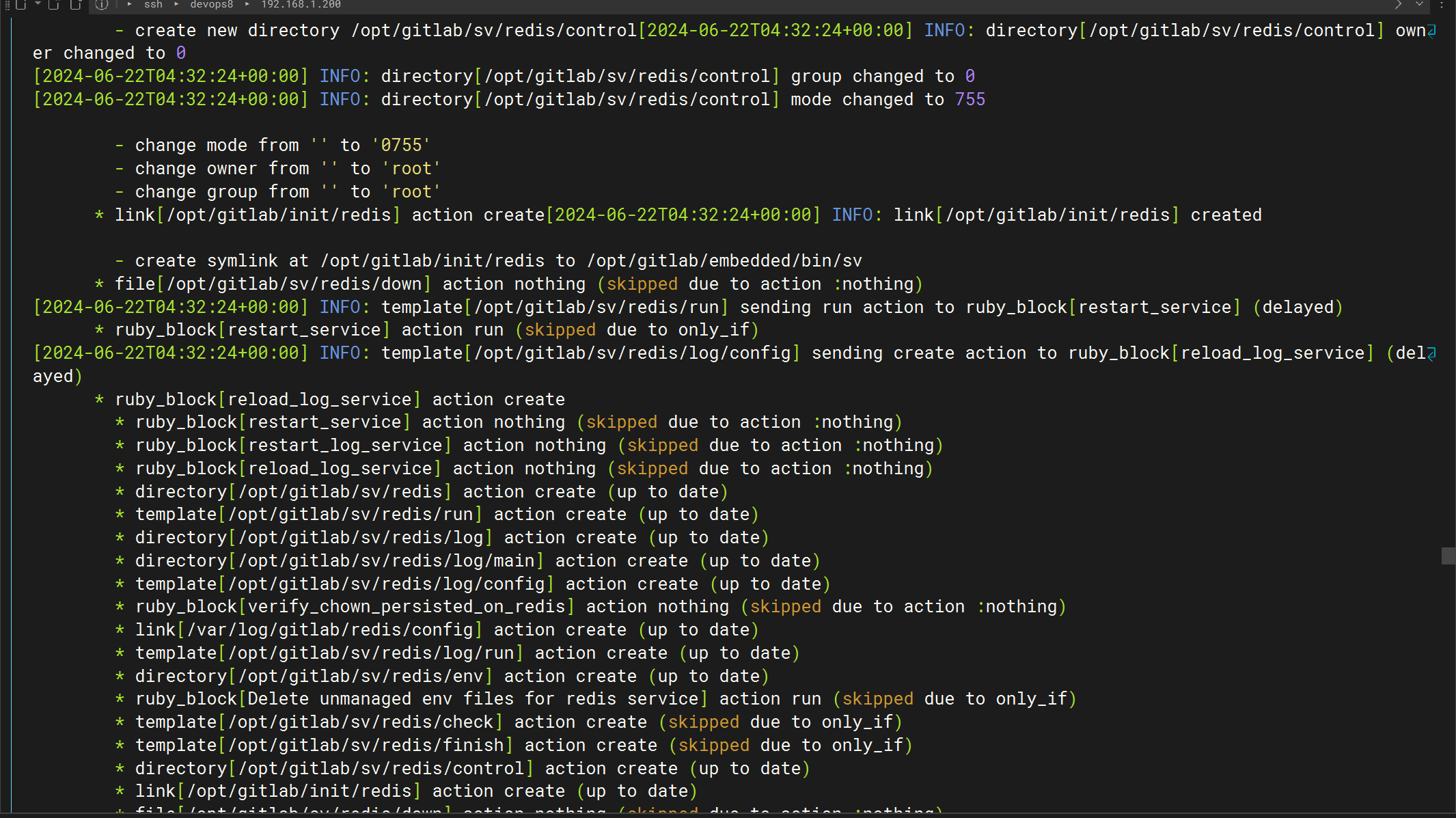This screenshot has height=818, width=1456.
Task: Click the path '/opt/gitlab/embedded/bin/sv'
Action: tap(724, 261)
